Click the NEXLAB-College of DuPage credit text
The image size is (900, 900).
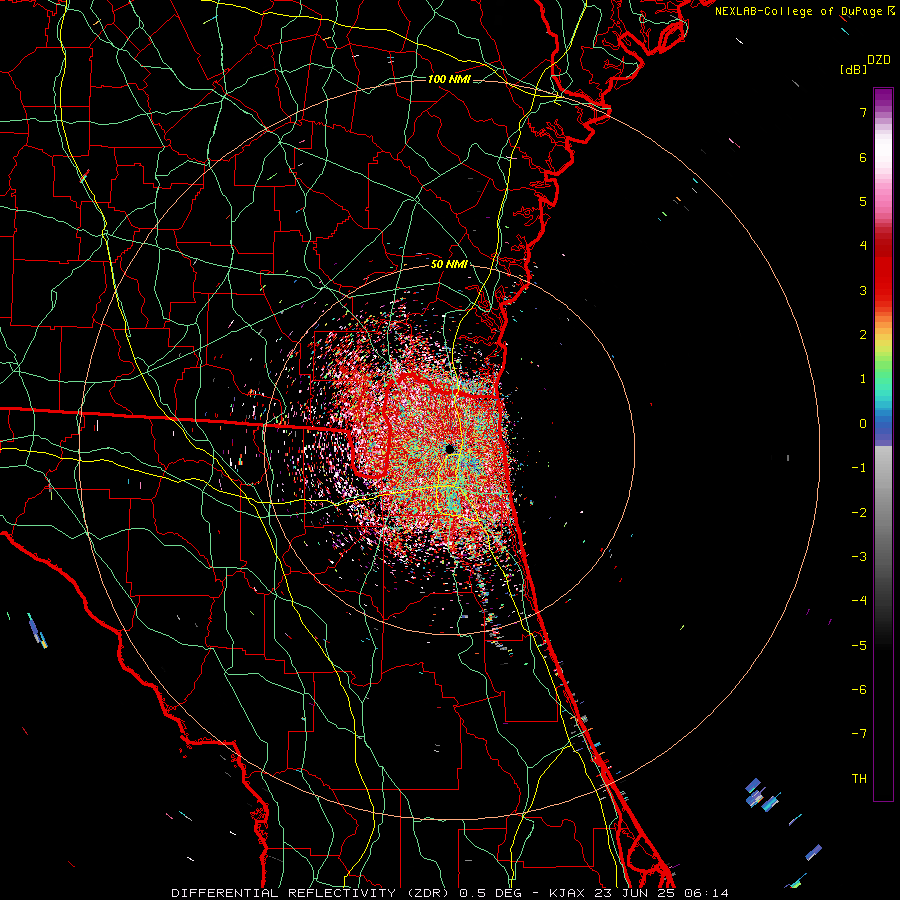pos(798,11)
